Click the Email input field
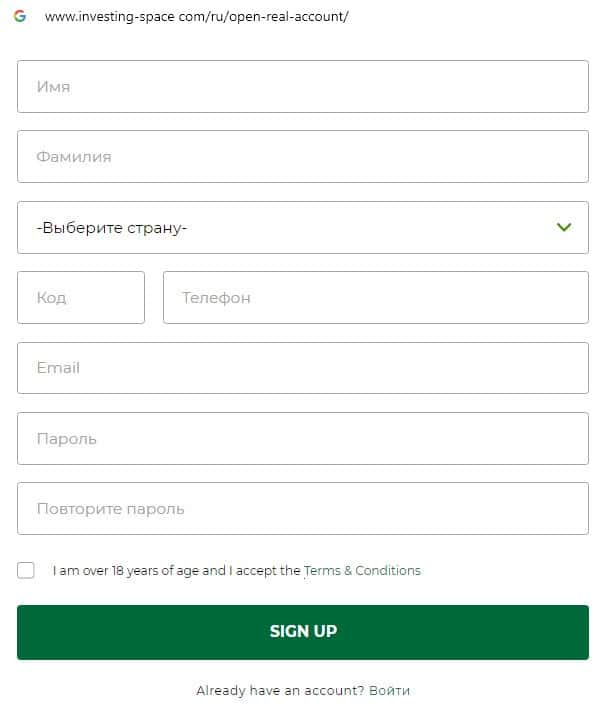Image resolution: width=603 pixels, height=721 pixels. [x=302, y=368]
